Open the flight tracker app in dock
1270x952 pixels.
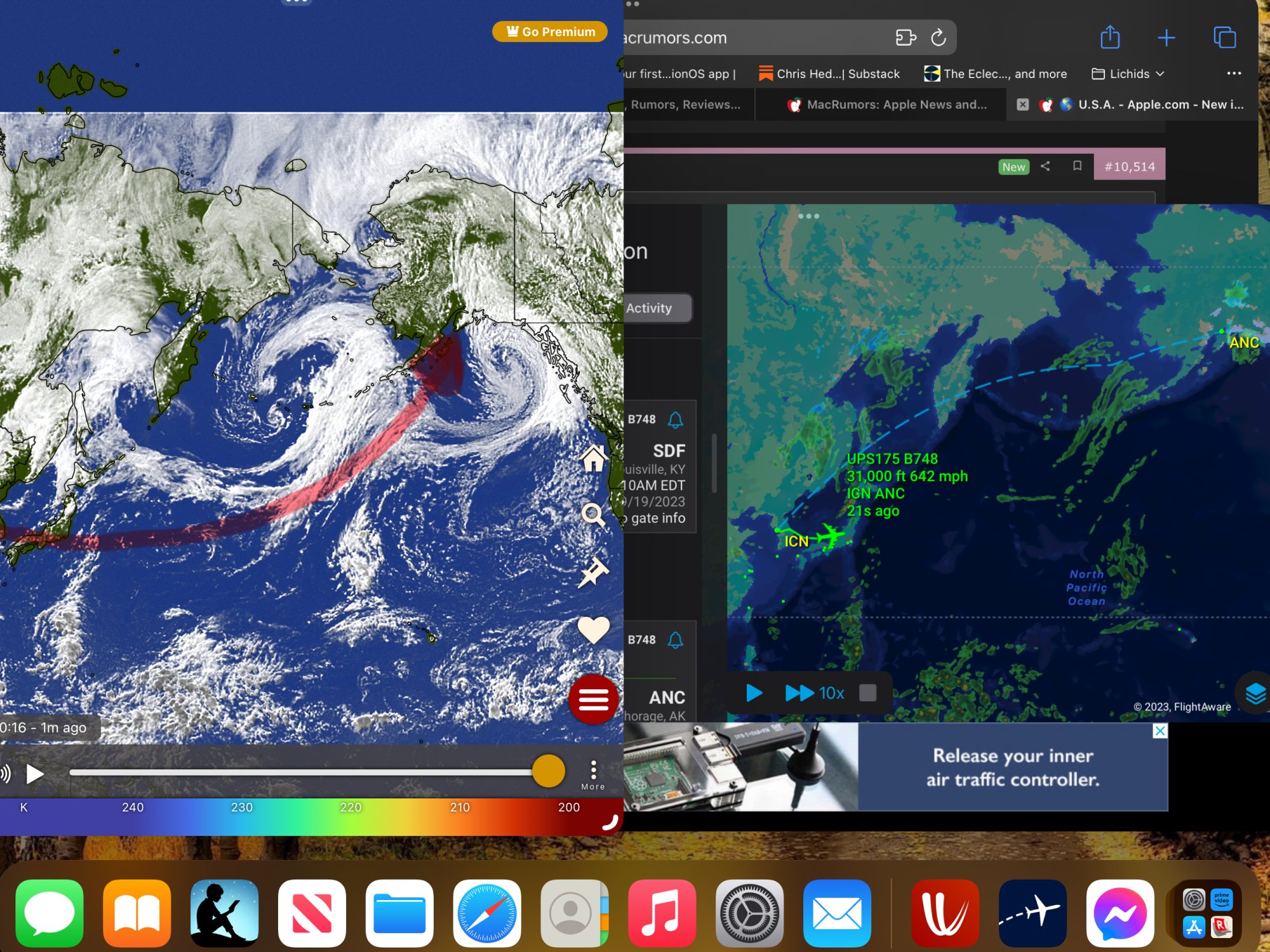pos(1033,913)
